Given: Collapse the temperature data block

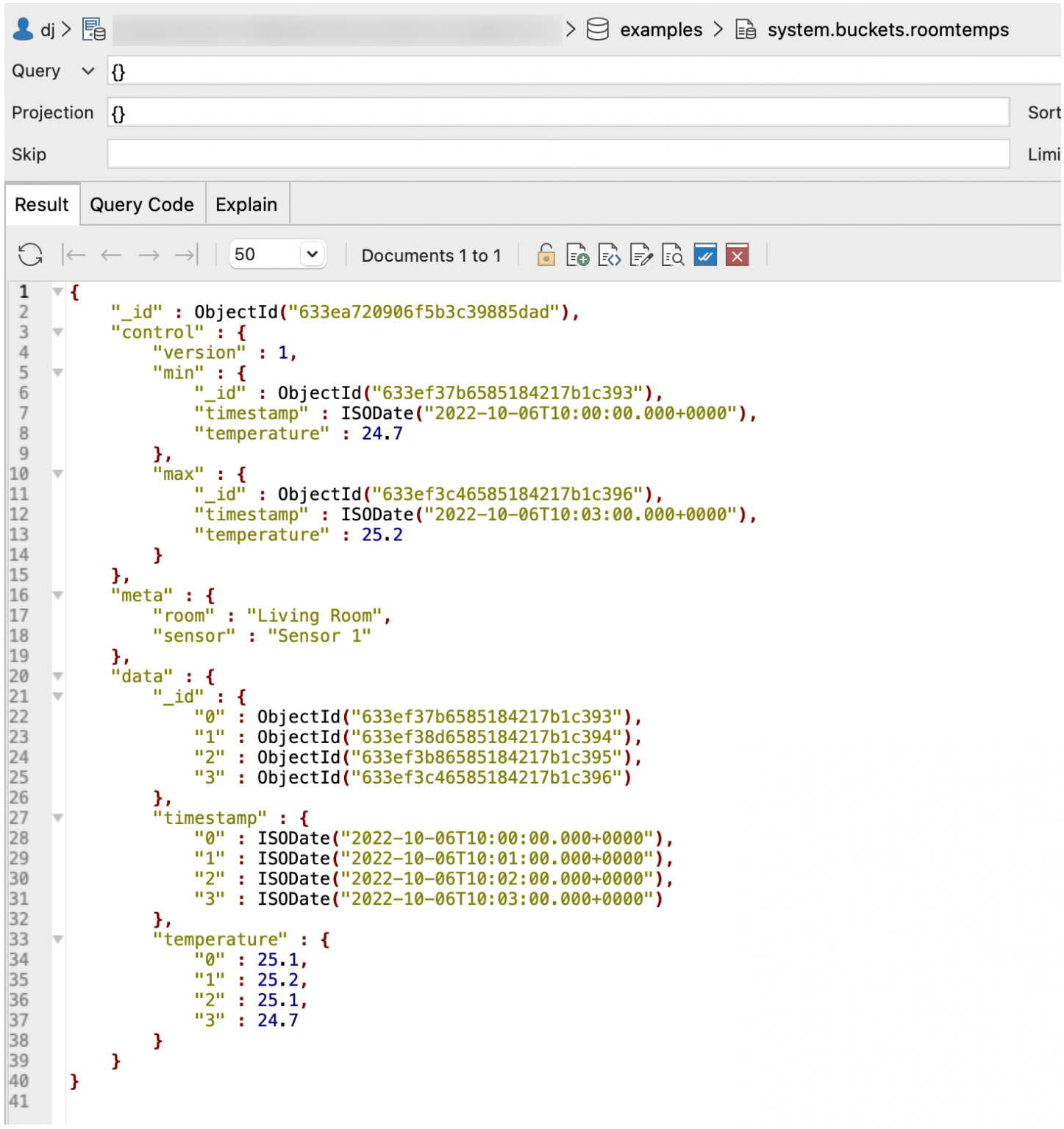Looking at the screenshot, I should pyautogui.click(x=57, y=939).
